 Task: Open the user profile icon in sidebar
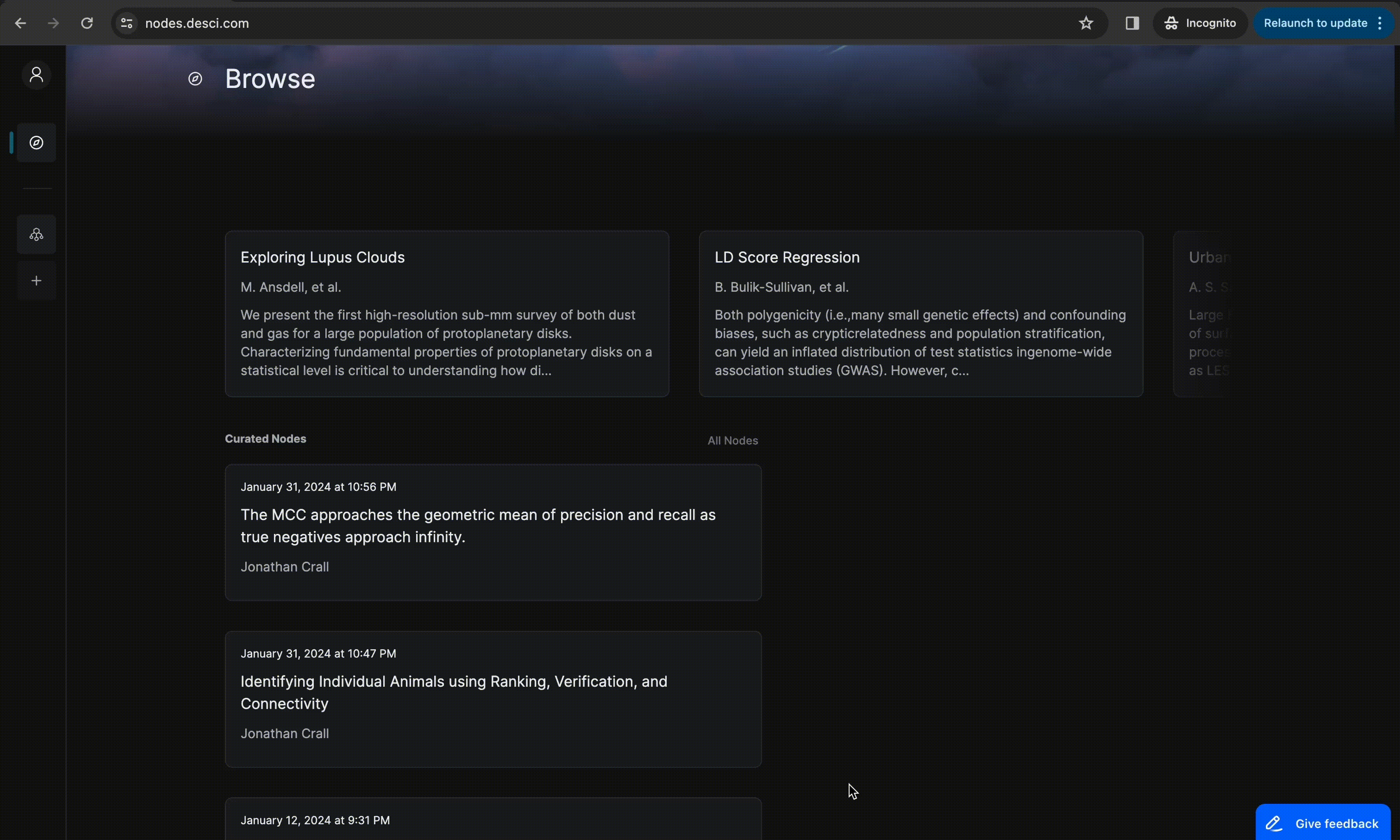tap(36, 75)
